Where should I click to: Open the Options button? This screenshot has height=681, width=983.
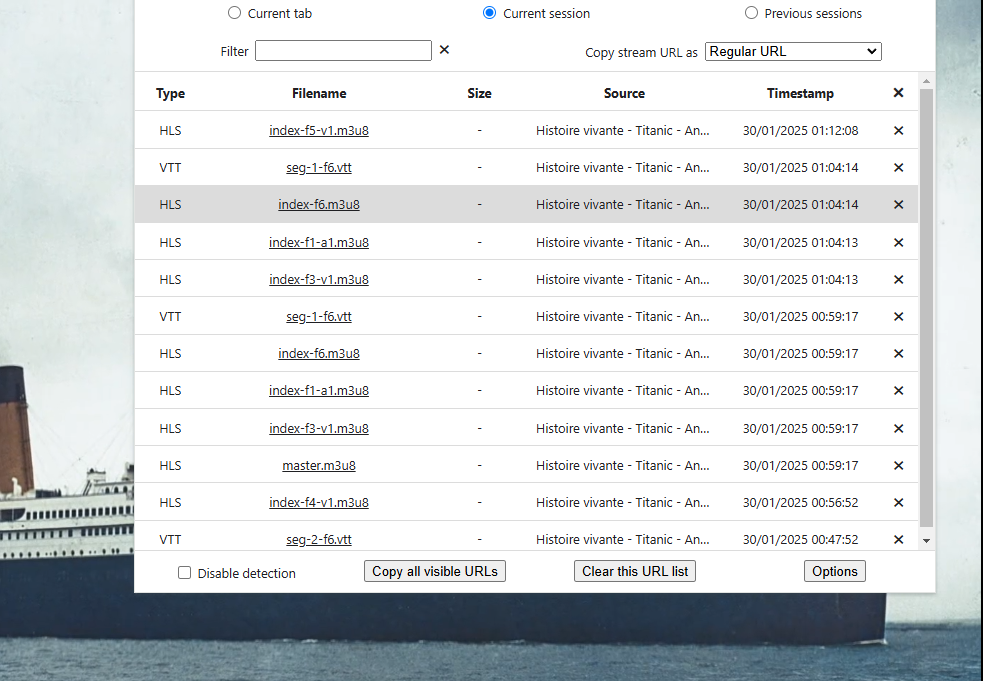[x=835, y=571]
